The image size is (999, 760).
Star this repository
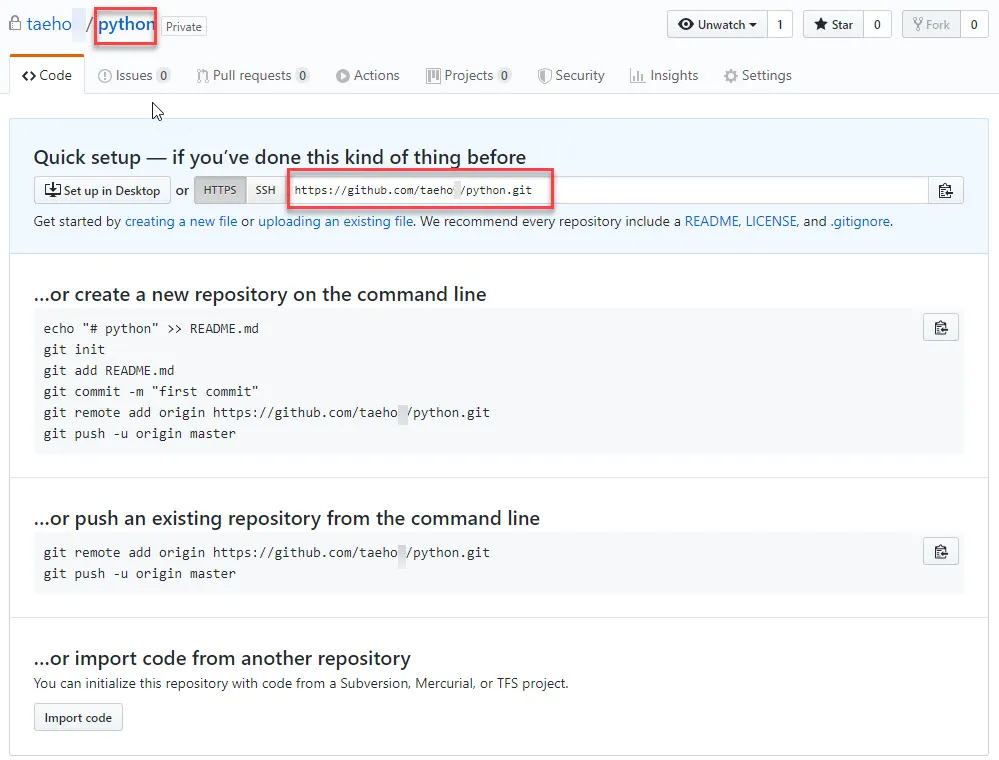click(832, 24)
